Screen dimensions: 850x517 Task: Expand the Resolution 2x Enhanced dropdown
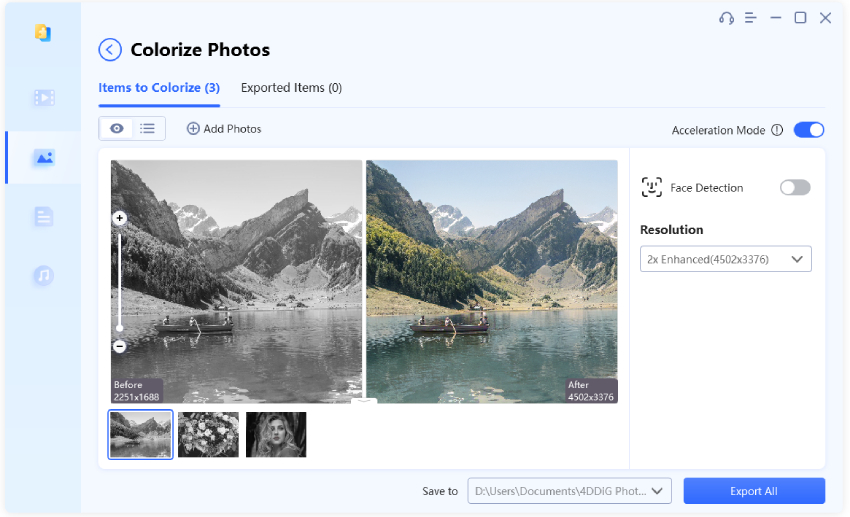click(x=726, y=260)
